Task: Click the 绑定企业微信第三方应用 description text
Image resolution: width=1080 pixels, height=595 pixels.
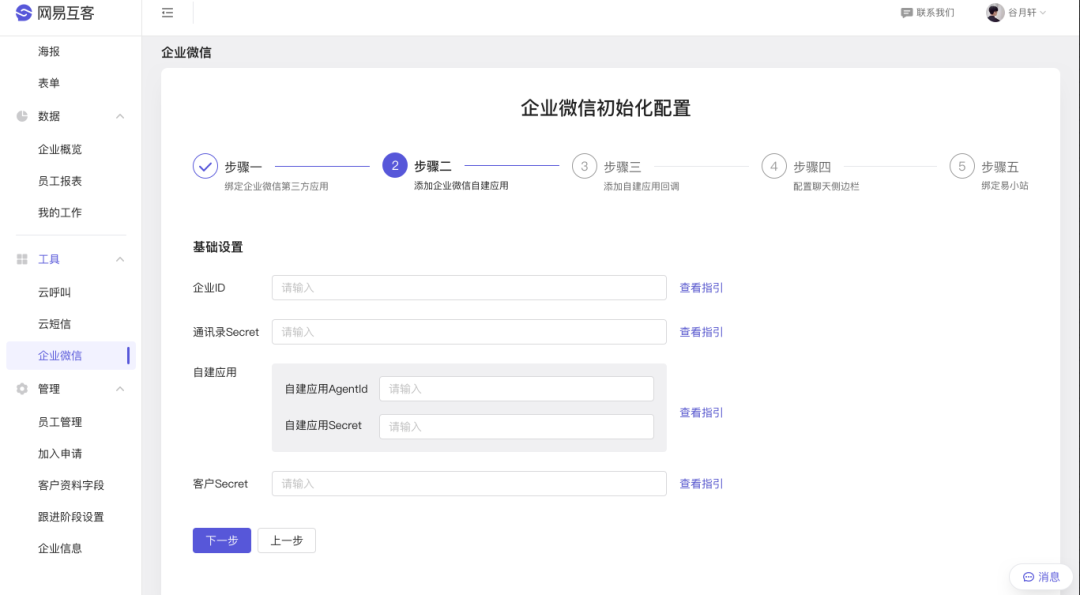Action: pos(276,186)
